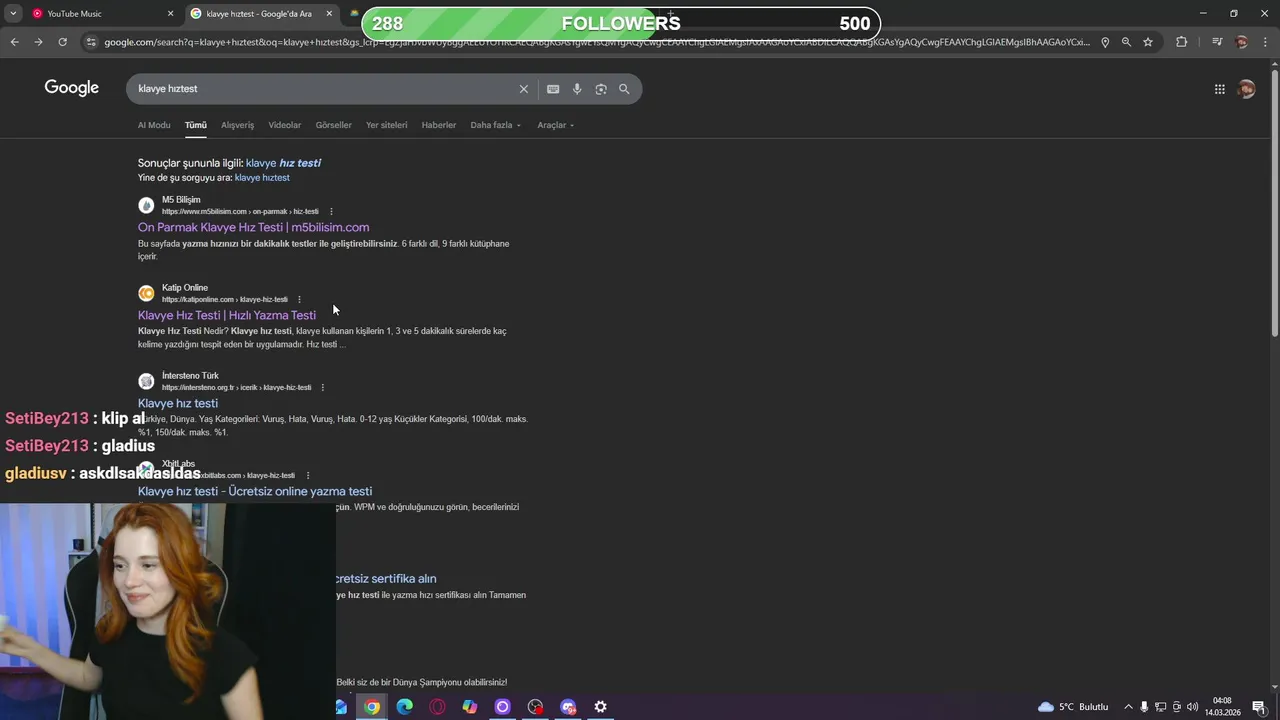Viewport: 1280px width, 720px height.
Task: Open the on-screen keyboard input tool
Action: point(553,89)
